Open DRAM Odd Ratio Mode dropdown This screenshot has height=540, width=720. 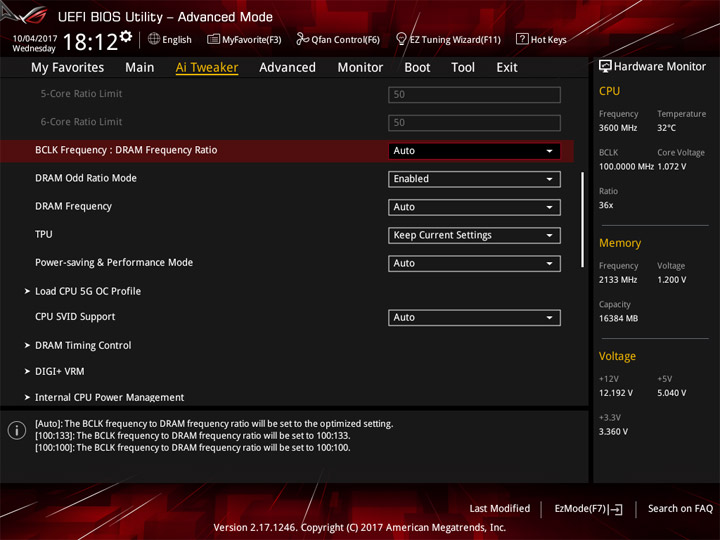[x=474, y=179]
